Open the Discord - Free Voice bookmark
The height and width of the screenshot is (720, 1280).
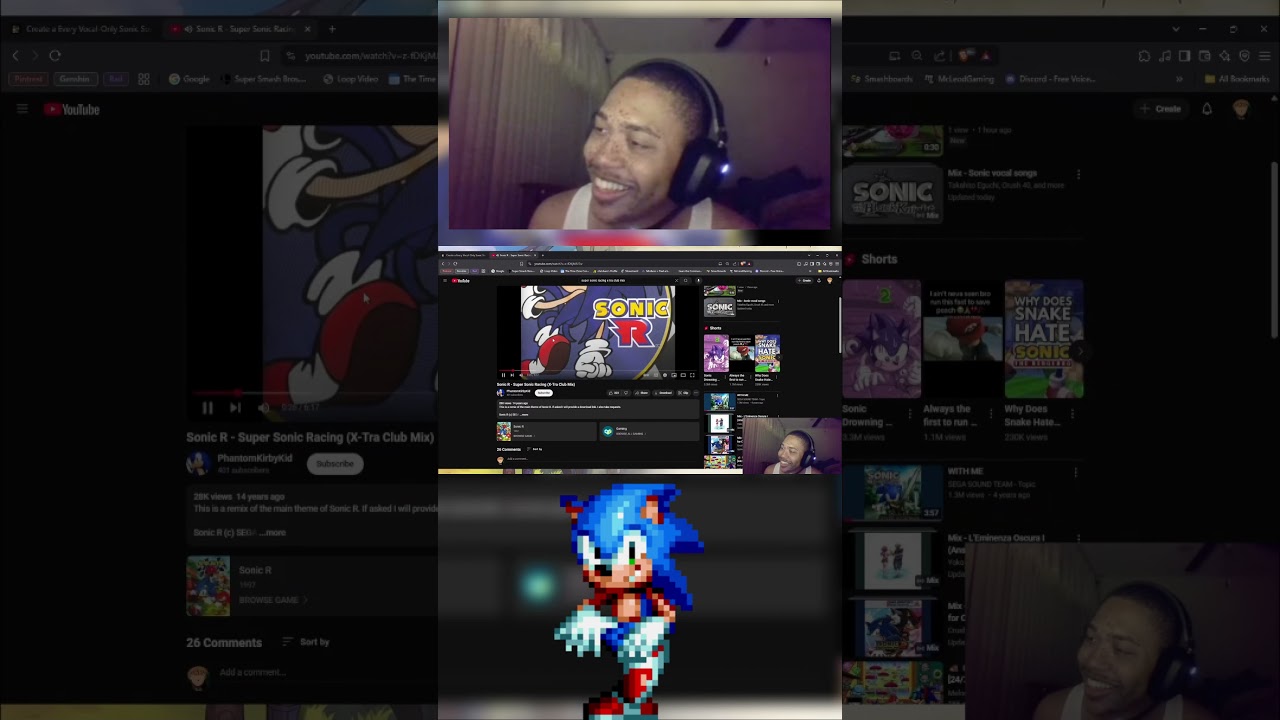1050,79
